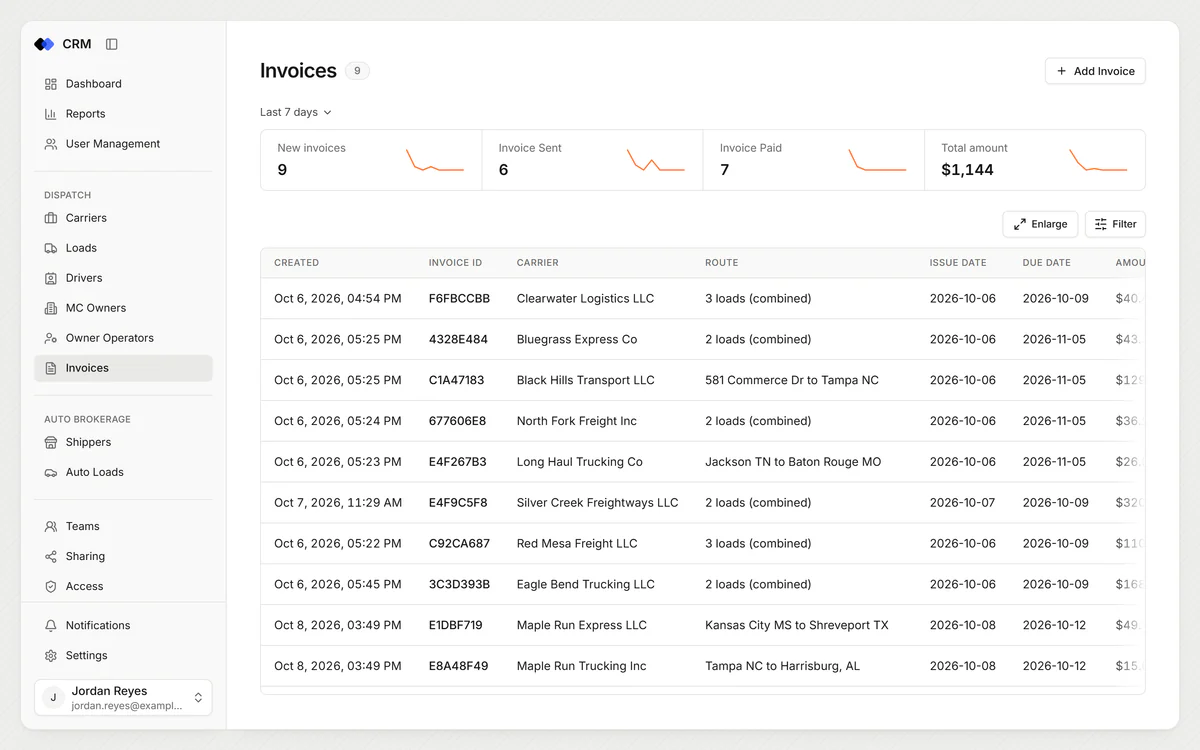Click the Invoice Paid stat card
This screenshot has width=1200, height=750.
click(814, 160)
